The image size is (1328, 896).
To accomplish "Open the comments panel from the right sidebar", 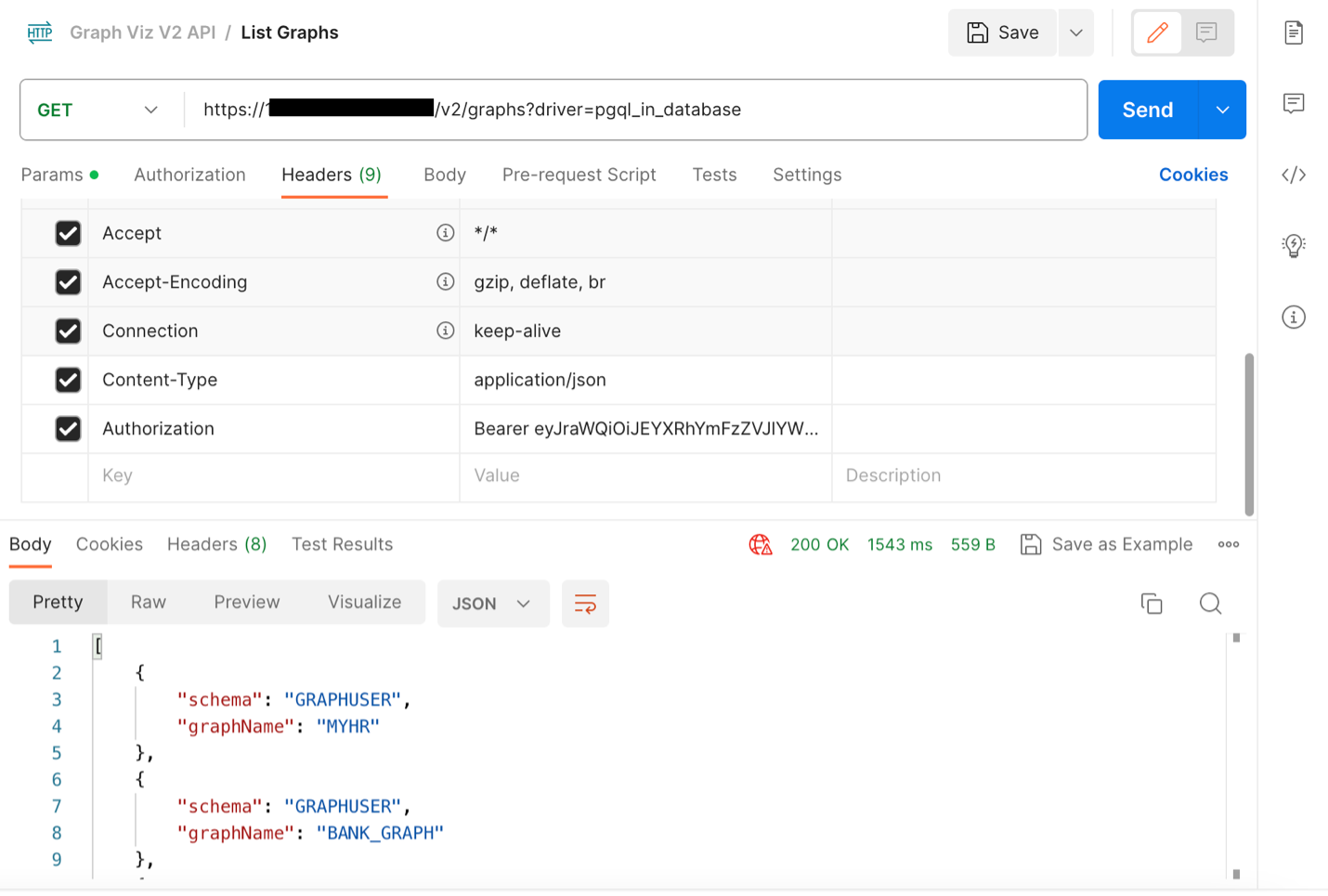I will 1294,103.
